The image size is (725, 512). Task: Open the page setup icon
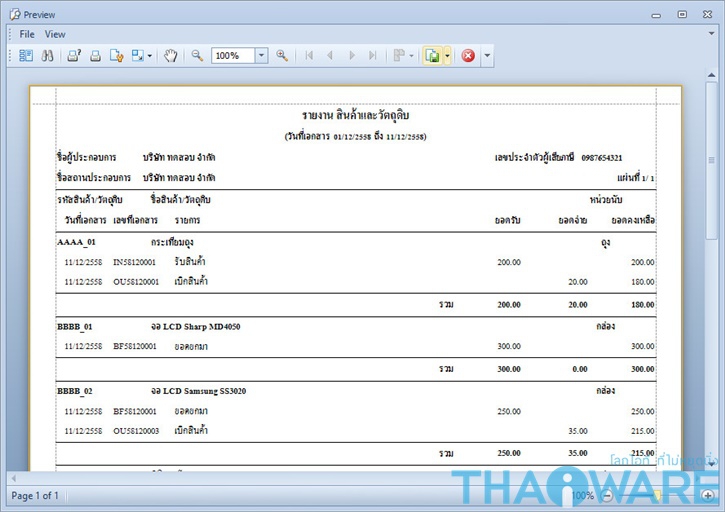coord(117,56)
